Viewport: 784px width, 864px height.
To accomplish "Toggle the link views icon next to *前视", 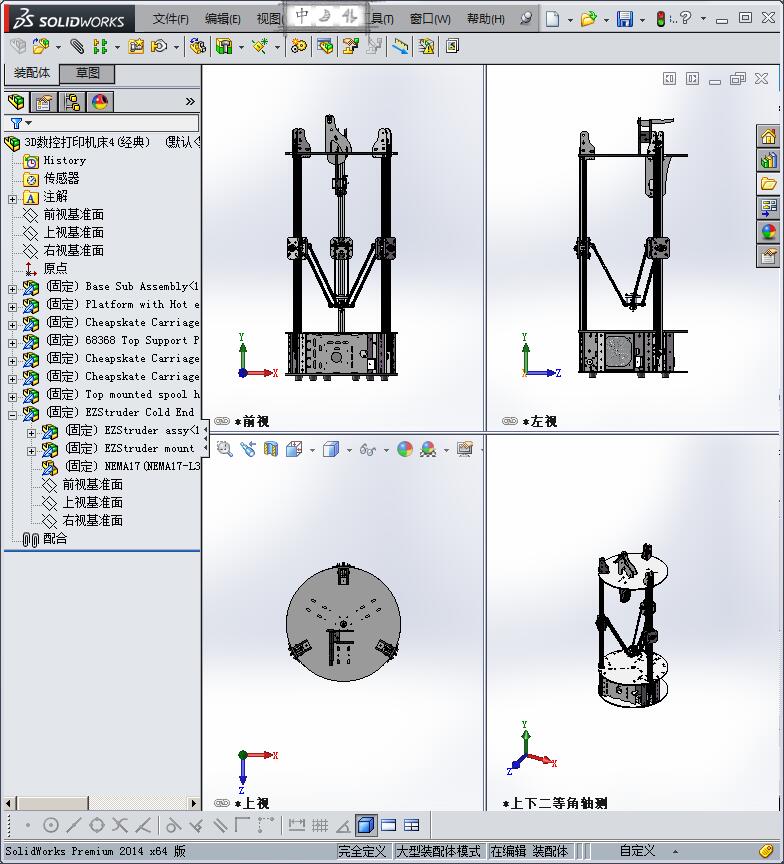I will (221, 422).
